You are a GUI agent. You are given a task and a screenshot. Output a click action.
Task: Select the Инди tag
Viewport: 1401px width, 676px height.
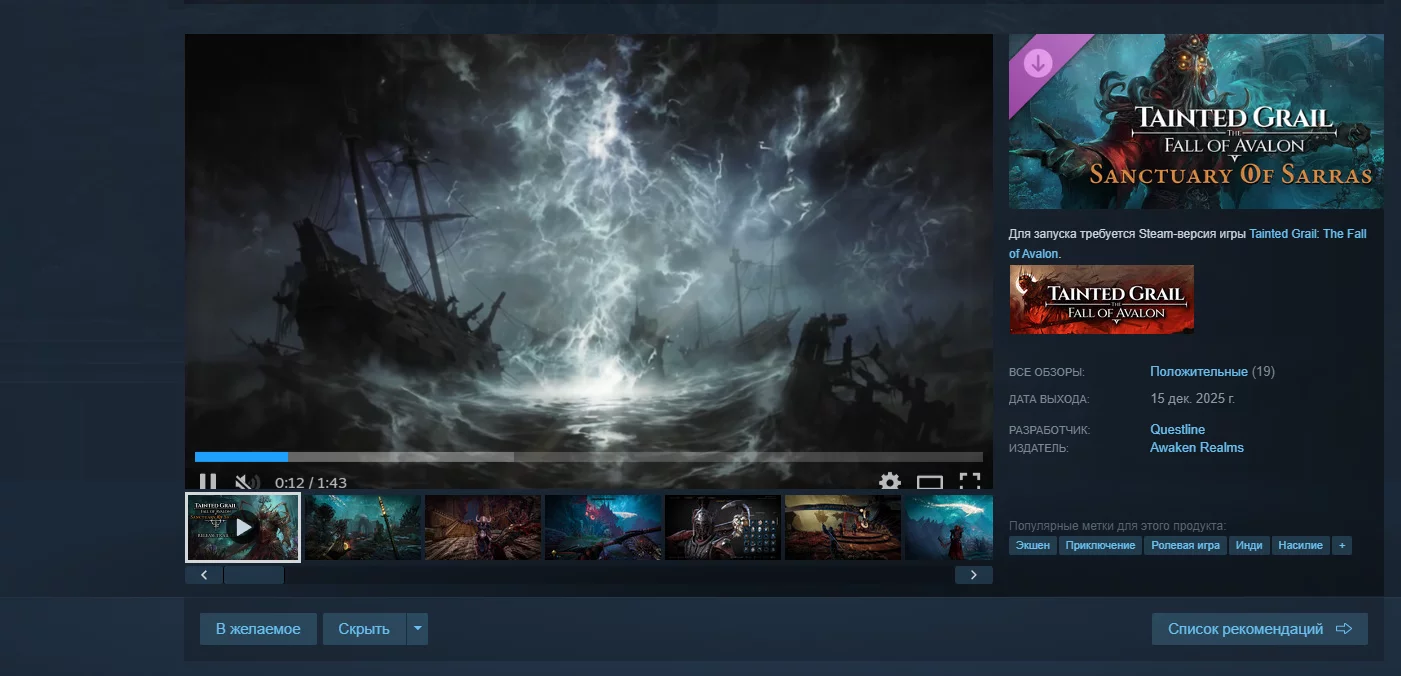point(1248,545)
